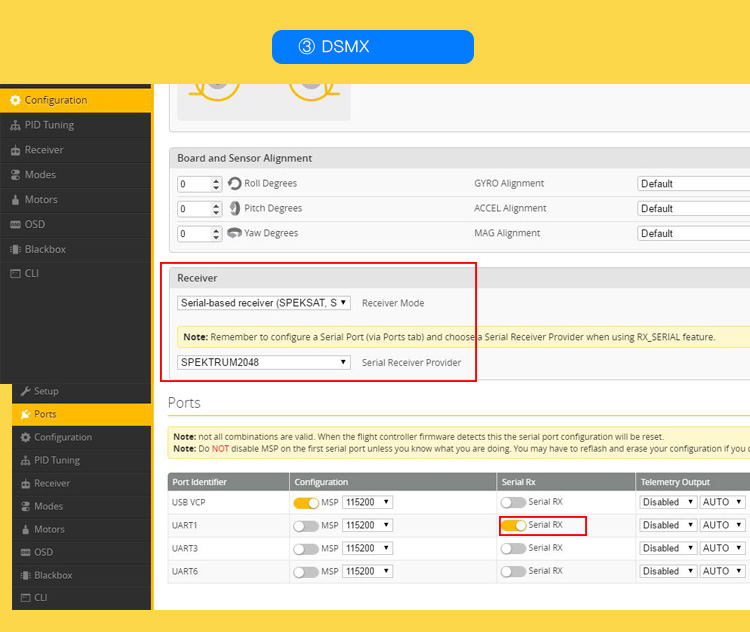
Task: Click the Setup wrench icon in sidebar
Action: click(x=26, y=391)
